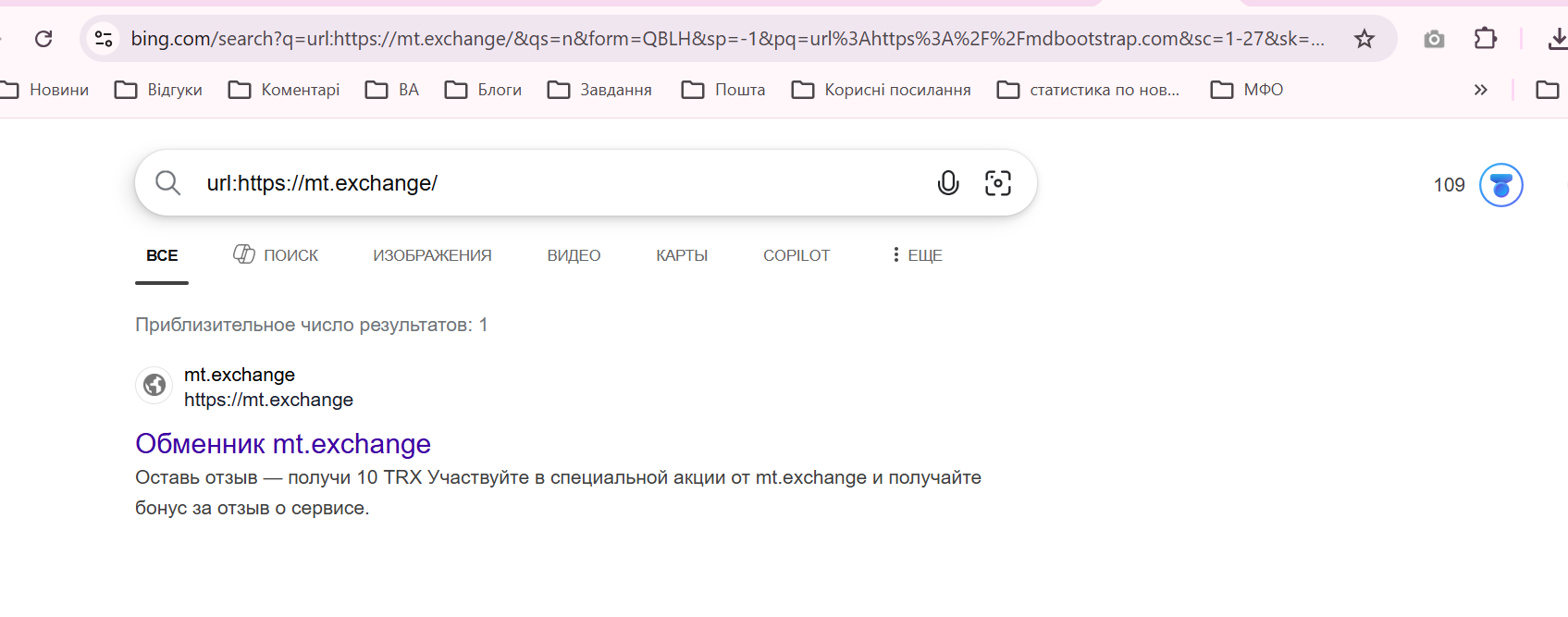The height and width of the screenshot is (617, 1568).
Task: Switch to the ВИДЕО tab
Action: click(x=574, y=255)
